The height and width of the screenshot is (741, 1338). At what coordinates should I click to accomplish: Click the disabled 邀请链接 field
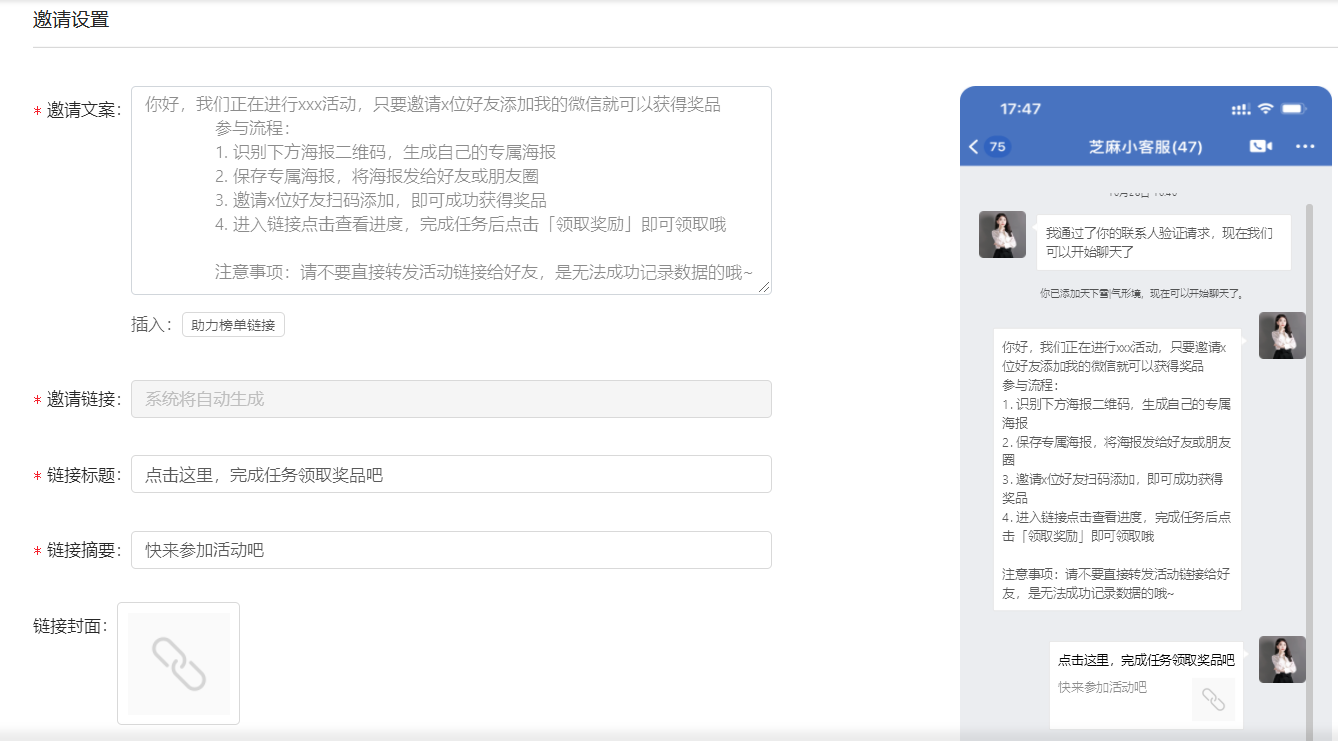(x=451, y=399)
